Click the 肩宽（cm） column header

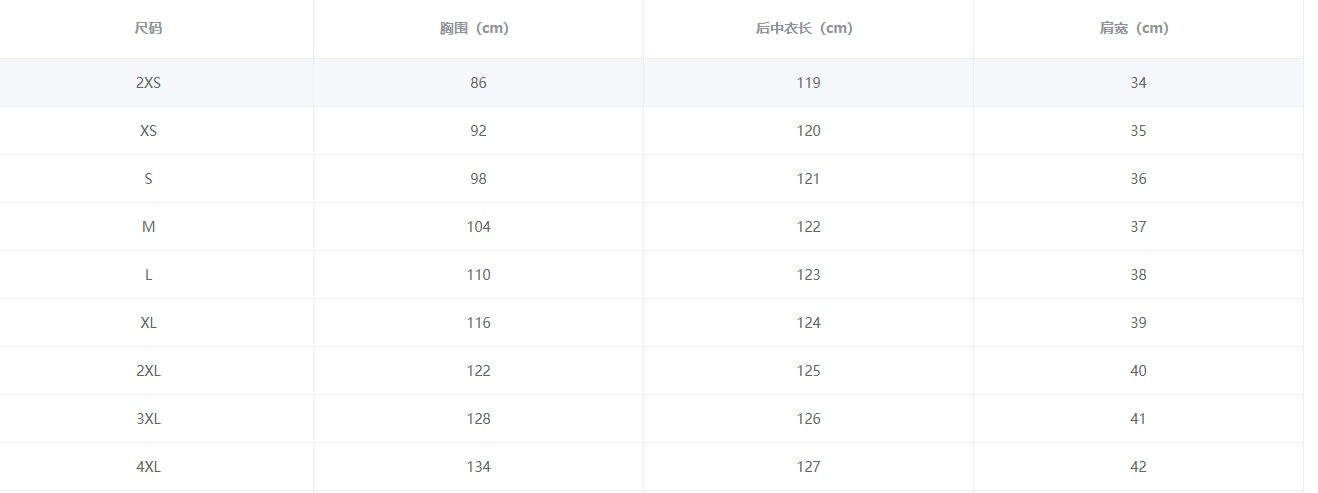pyautogui.click(x=1138, y=28)
